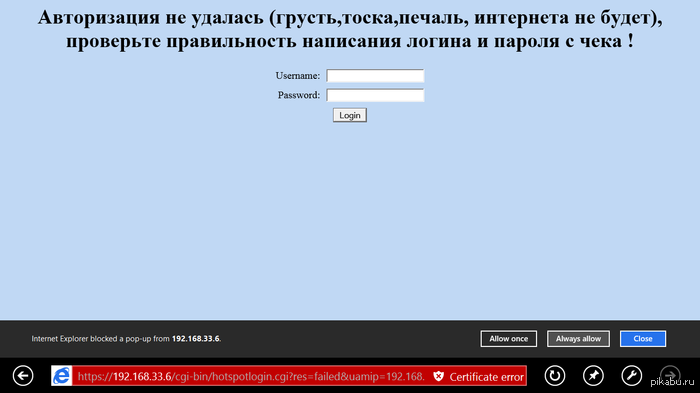This screenshot has height=393, width=700.
Task: Click the Password input field
Action: 375,95
